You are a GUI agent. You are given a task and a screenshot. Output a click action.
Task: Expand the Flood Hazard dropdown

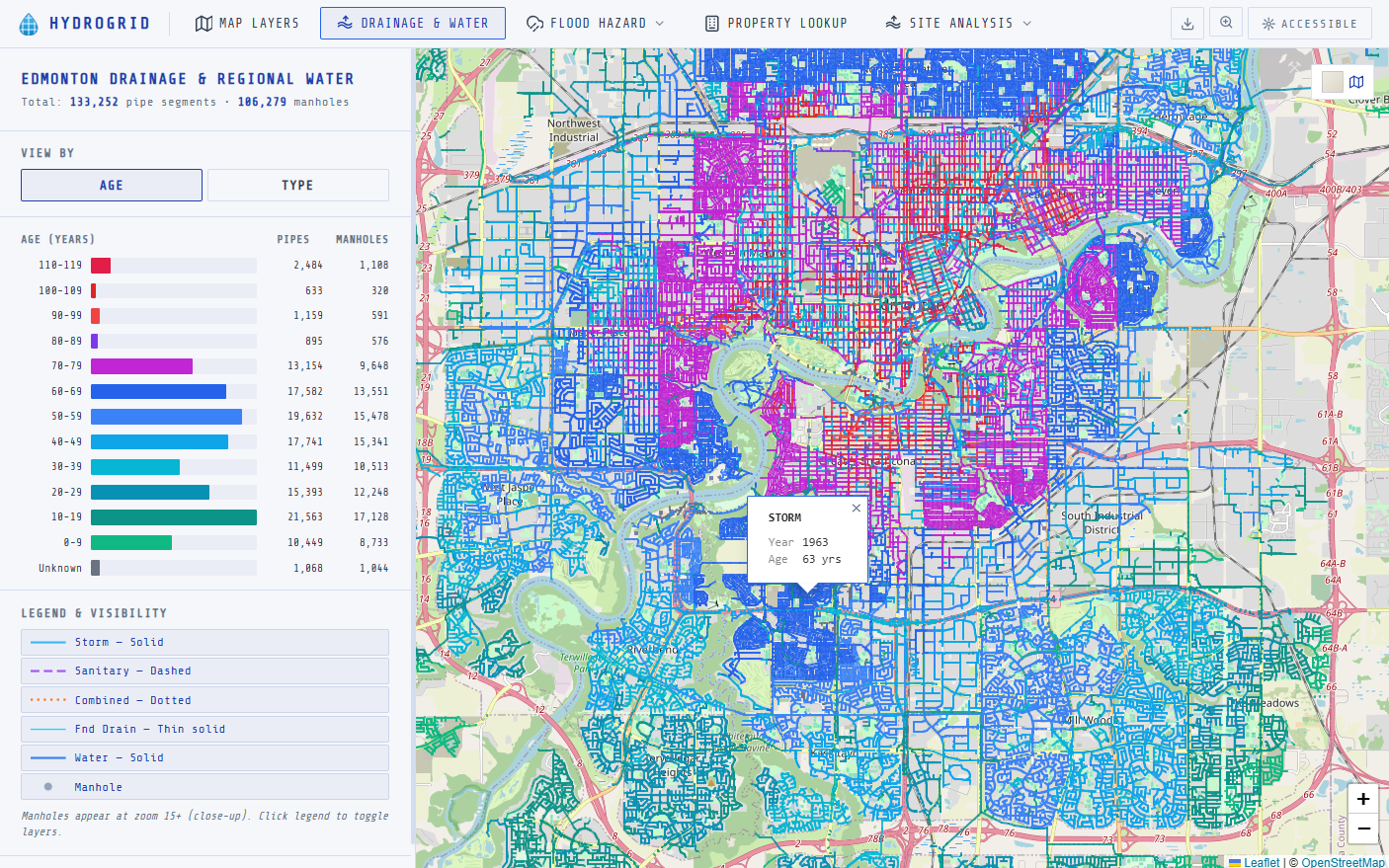pos(596,23)
